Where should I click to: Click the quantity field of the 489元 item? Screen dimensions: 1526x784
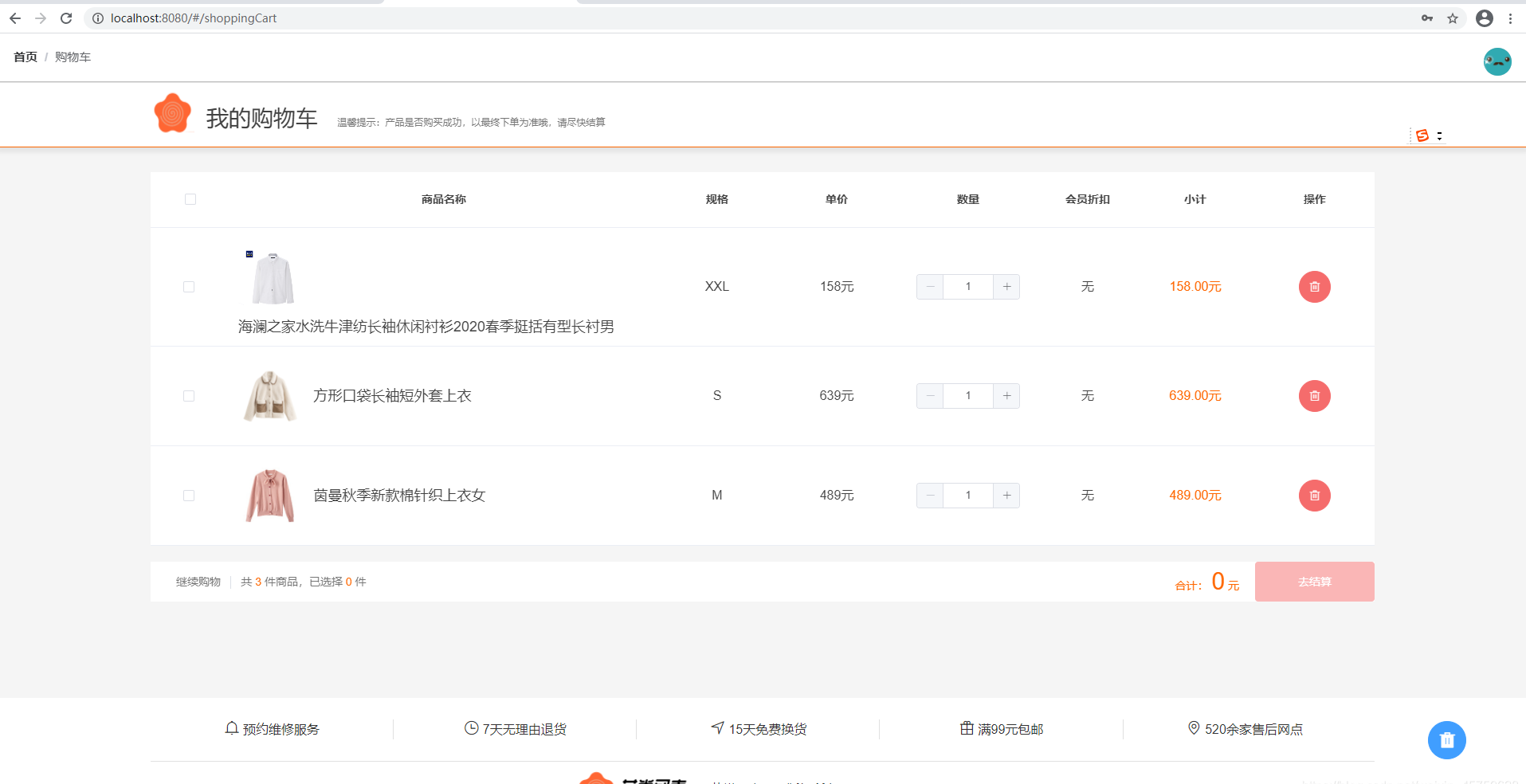click(968, 496)
